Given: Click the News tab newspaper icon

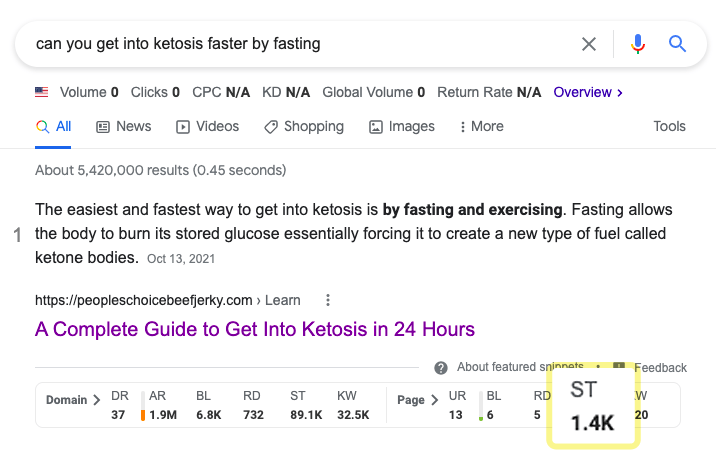Looking at the screenshot, I should pyautogui.click(x=103, y=127).
